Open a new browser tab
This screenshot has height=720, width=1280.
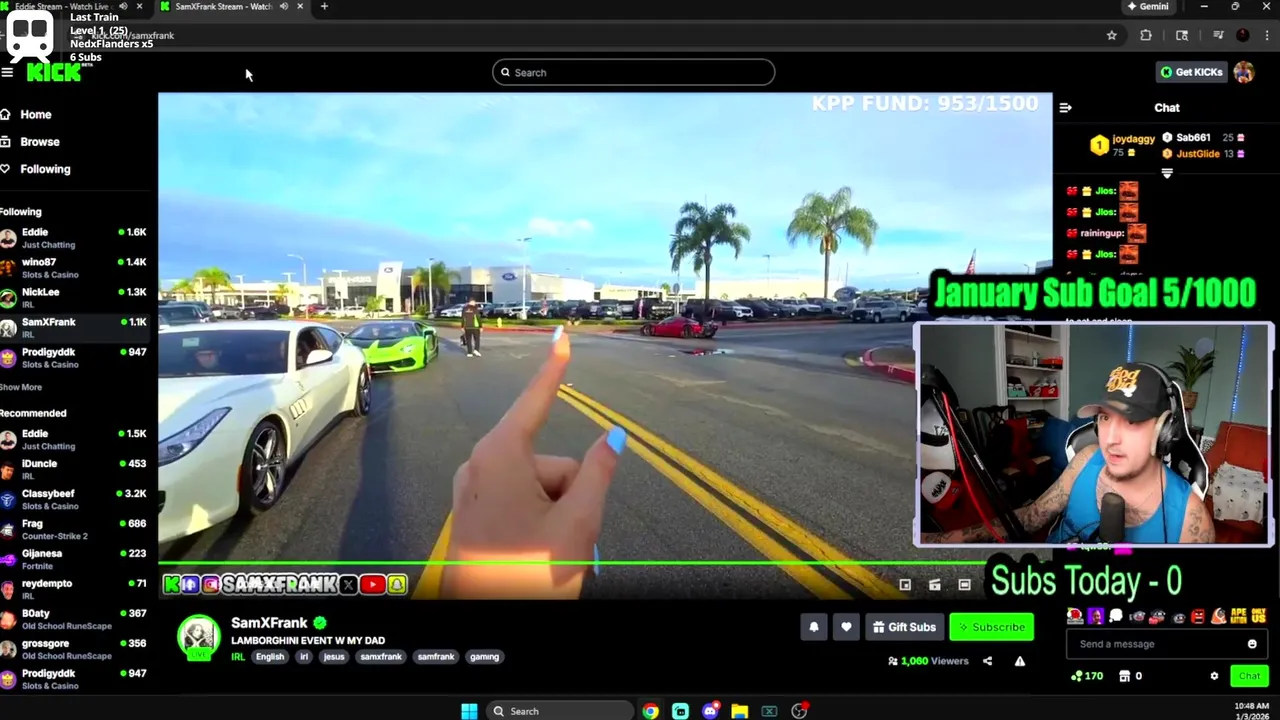[324, 6]
